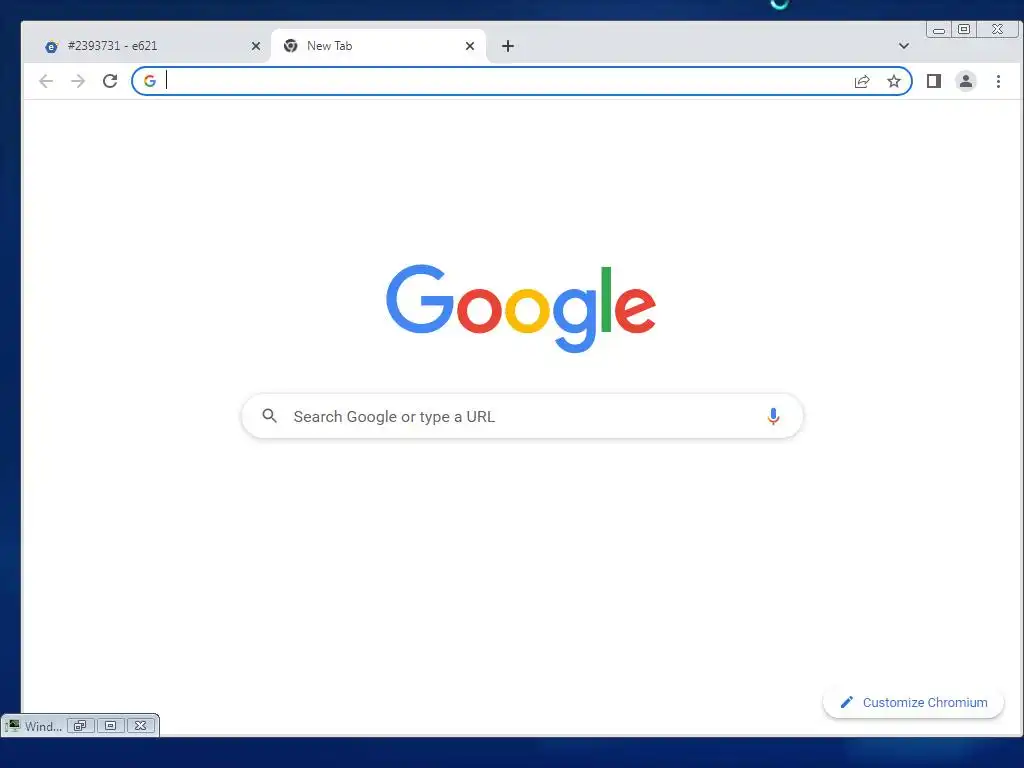Click the Search Google or type a URL box
Screen dimensions: 1024x768
coord(522,416)
